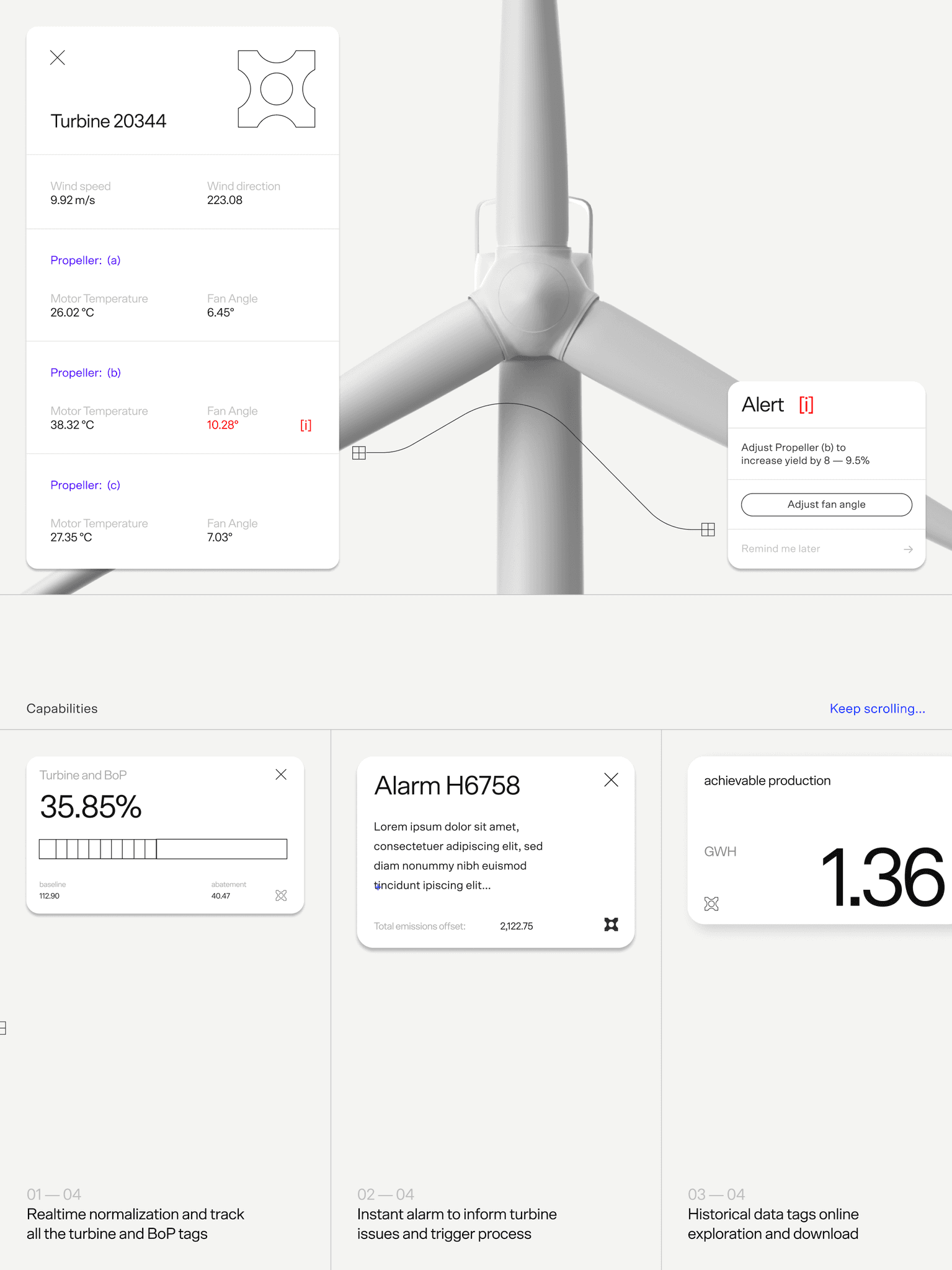Click the Total emissions offset 2,122.75 value
This screenshot has width=952, height=1270.
(x=517, y=926)
